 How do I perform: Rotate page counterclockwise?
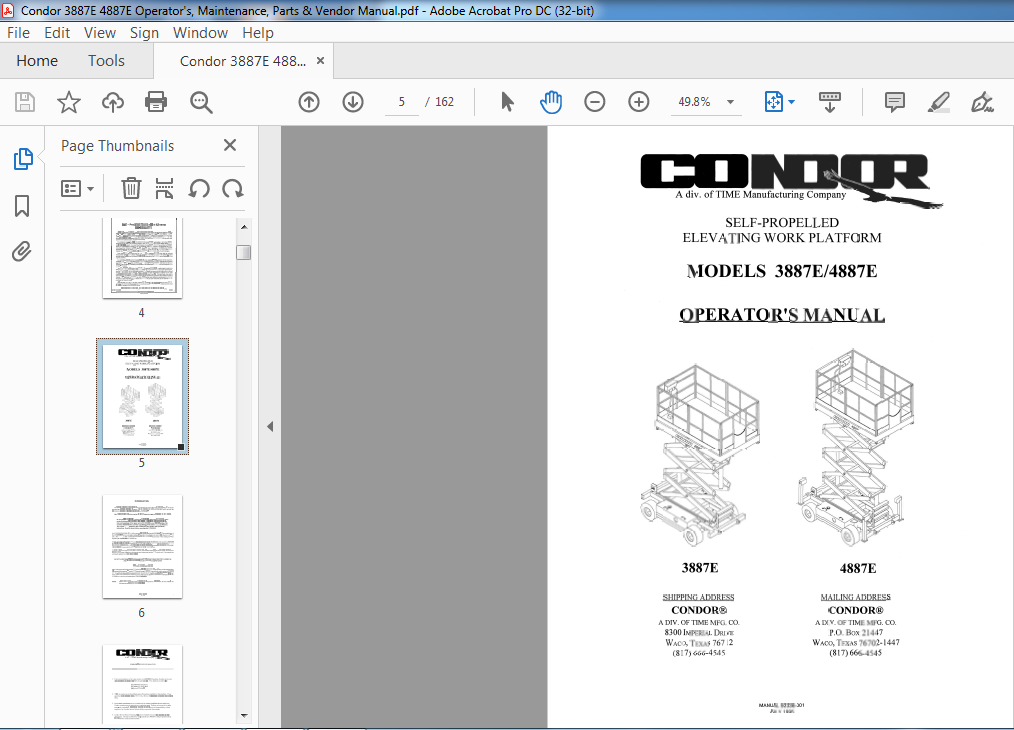199,189
